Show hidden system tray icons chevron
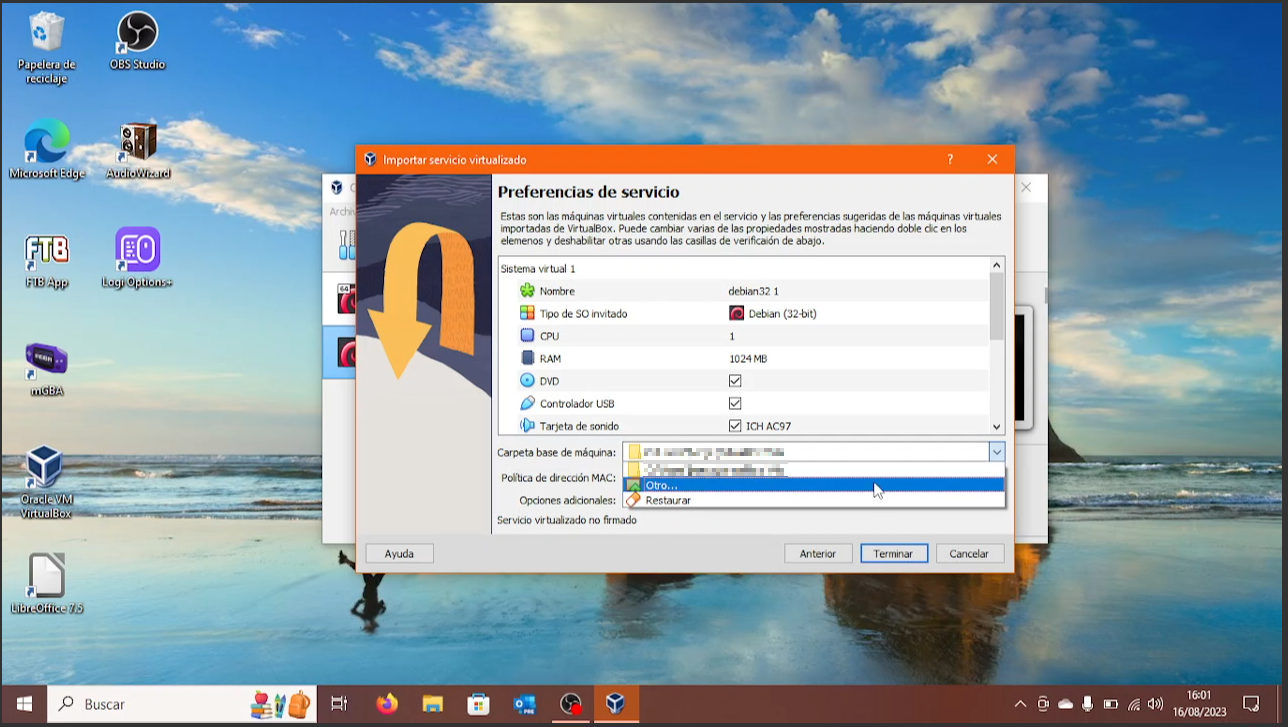 click(x=1020, y=704)
